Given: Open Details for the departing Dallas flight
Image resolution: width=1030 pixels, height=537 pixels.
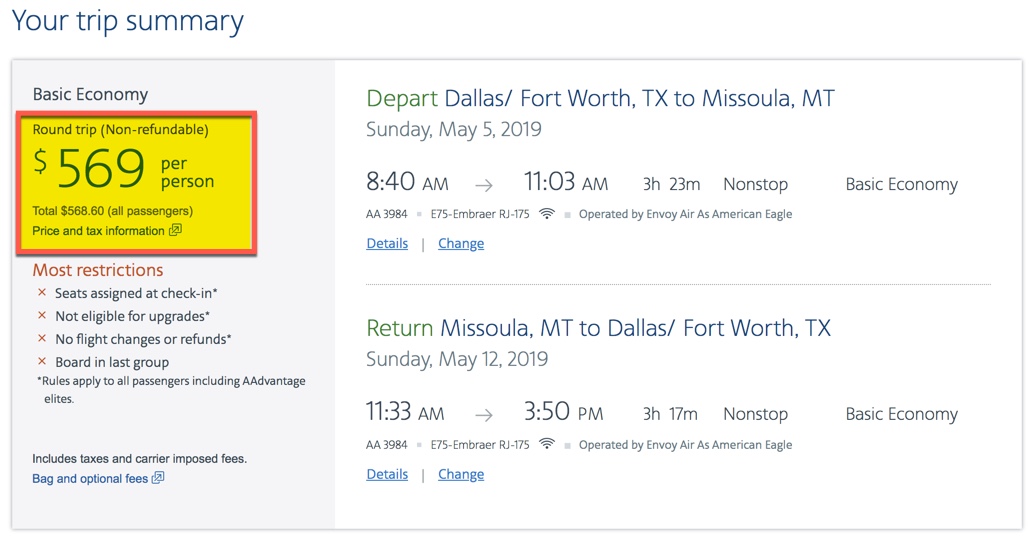Looking at the screenshot, I should pyautogui.click(x=387, y=244).
